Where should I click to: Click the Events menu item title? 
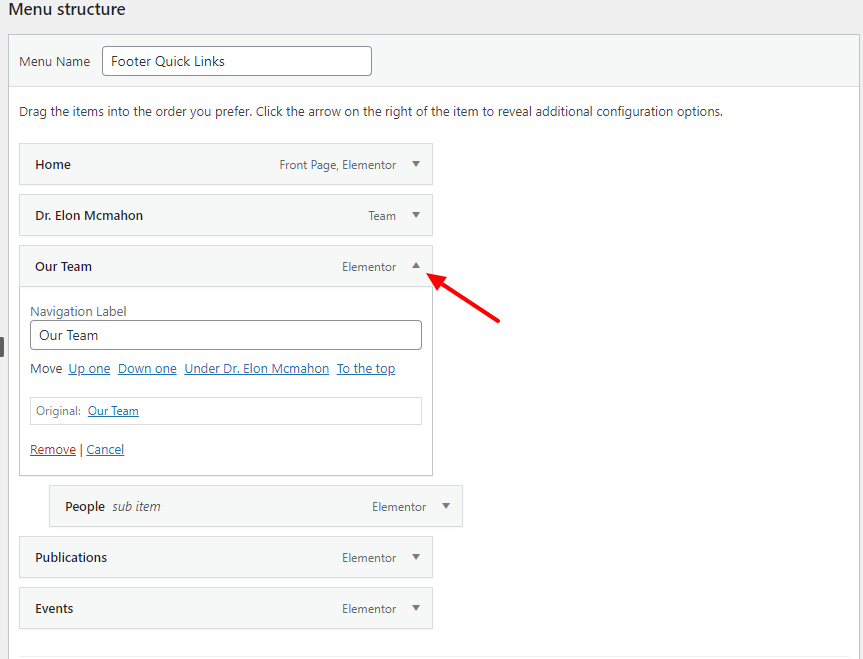54,609
